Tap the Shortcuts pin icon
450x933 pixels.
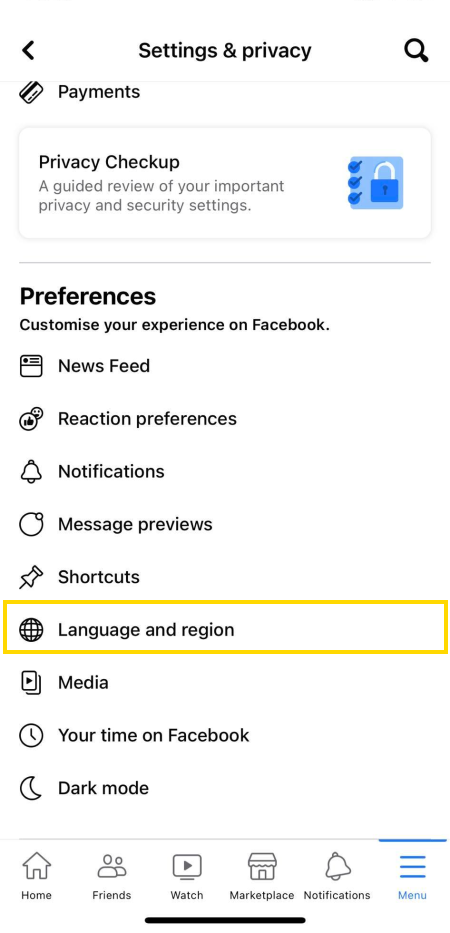pos(31,577)
